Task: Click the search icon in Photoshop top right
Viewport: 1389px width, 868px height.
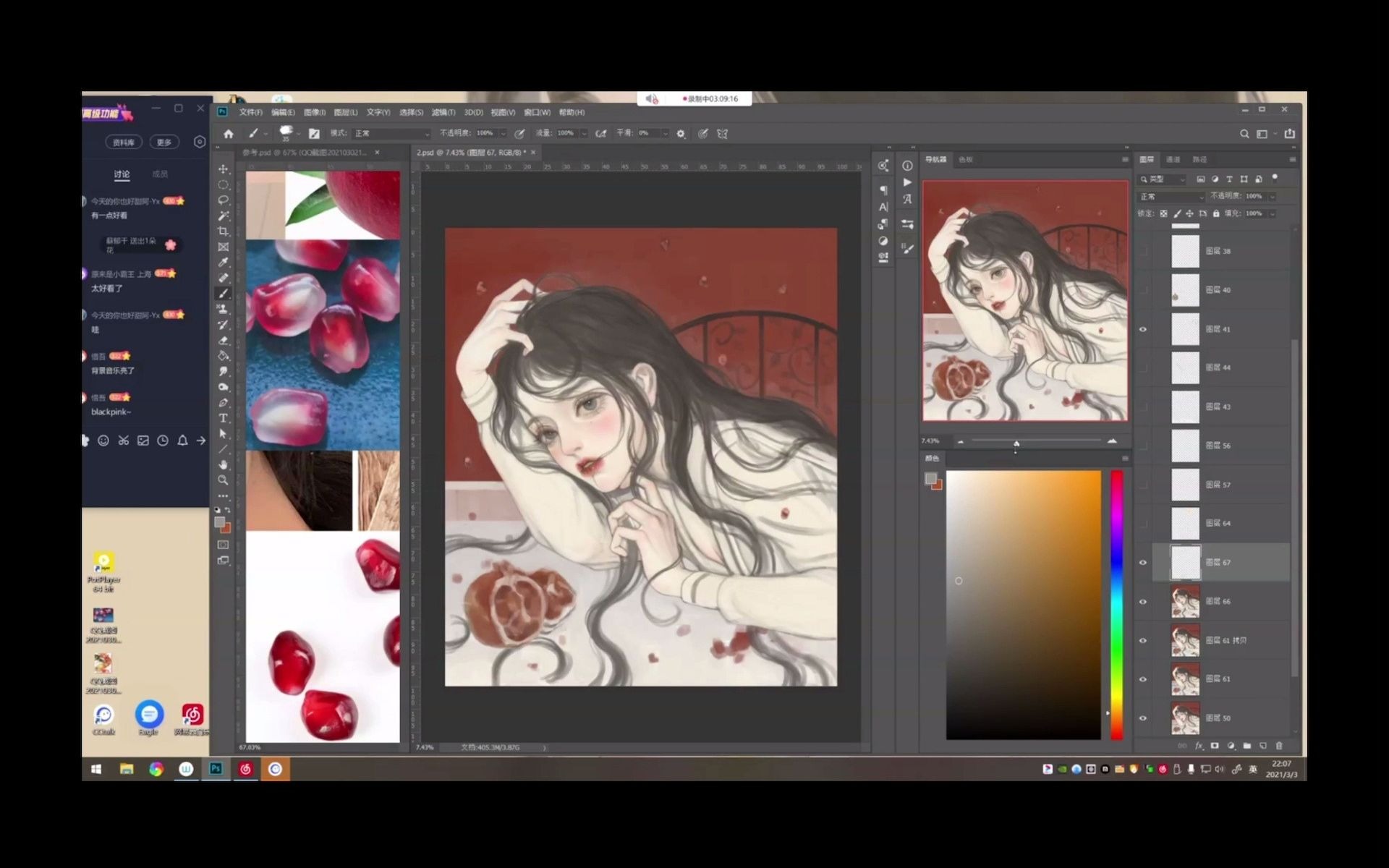Action: coord(1244,134)
